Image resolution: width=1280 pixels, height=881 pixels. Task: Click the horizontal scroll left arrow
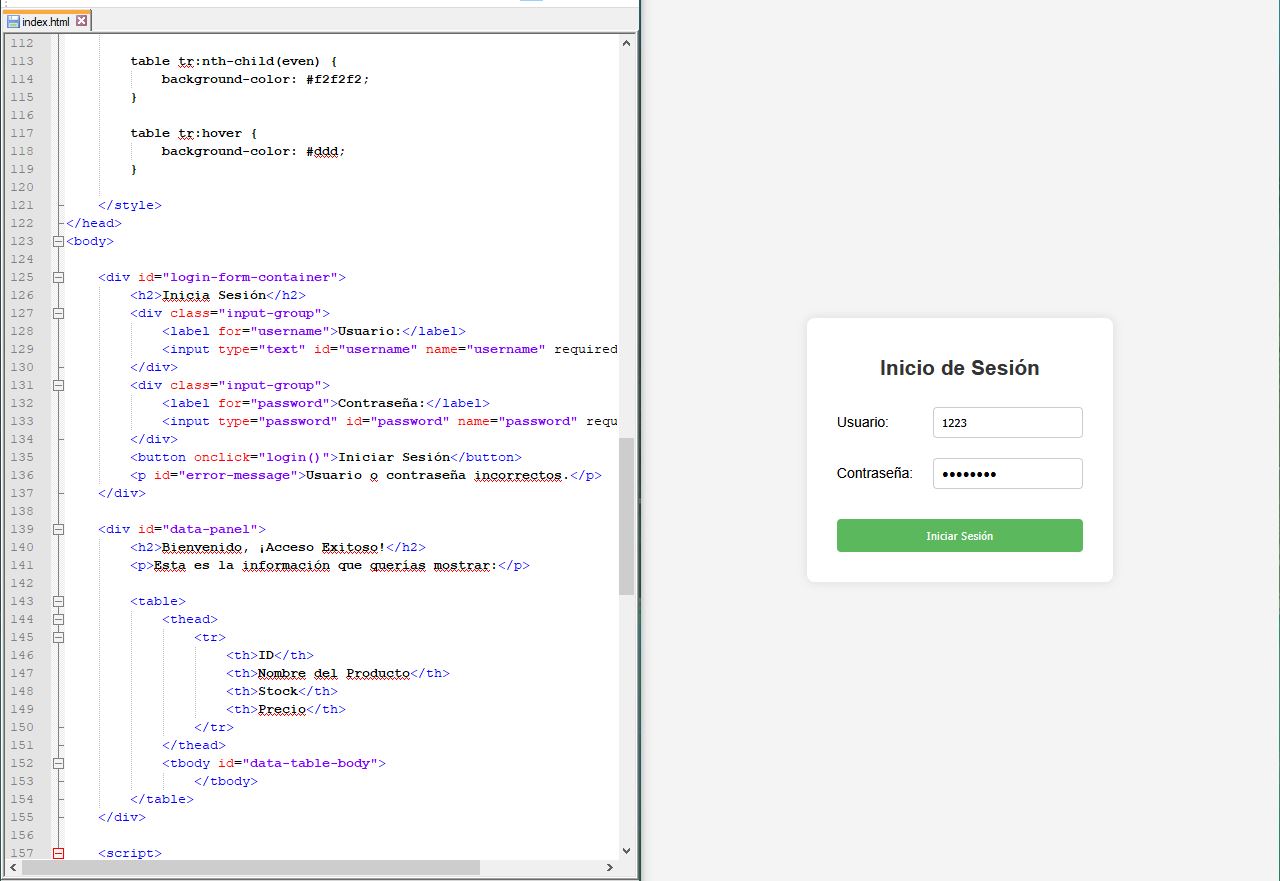[x=13, y=867]
